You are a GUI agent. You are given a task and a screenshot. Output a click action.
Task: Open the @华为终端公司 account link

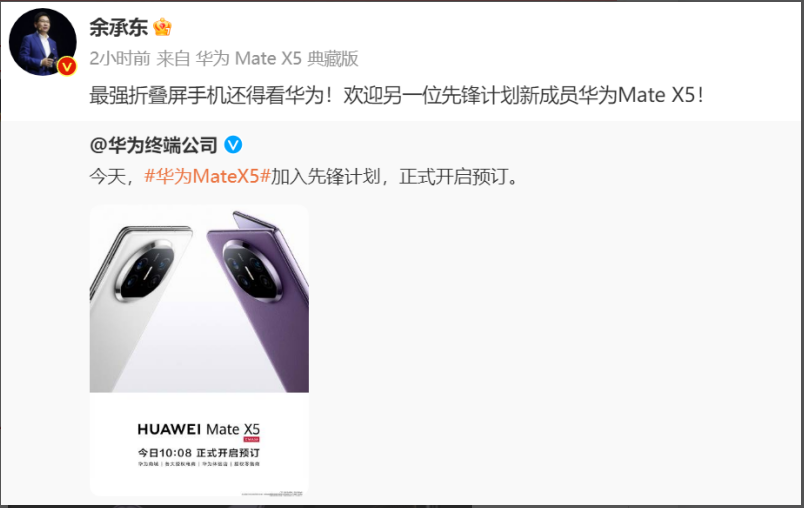pos(153,145)
